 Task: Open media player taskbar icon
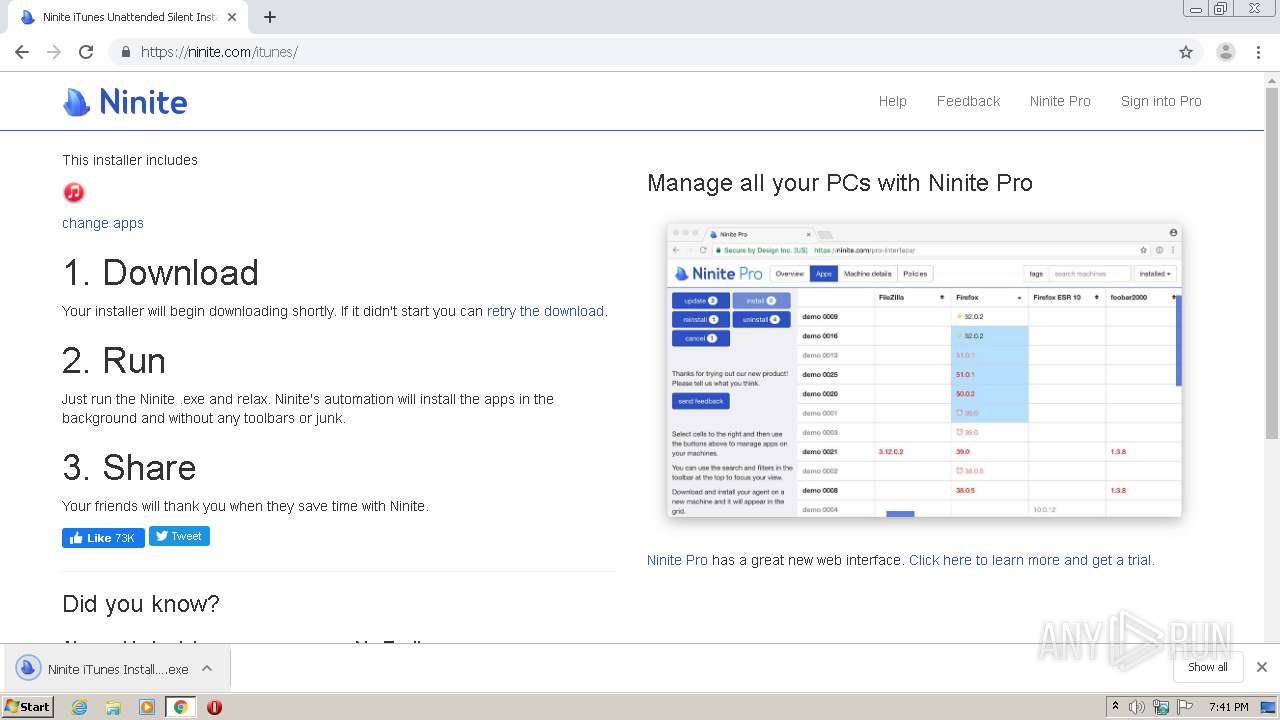147,707
